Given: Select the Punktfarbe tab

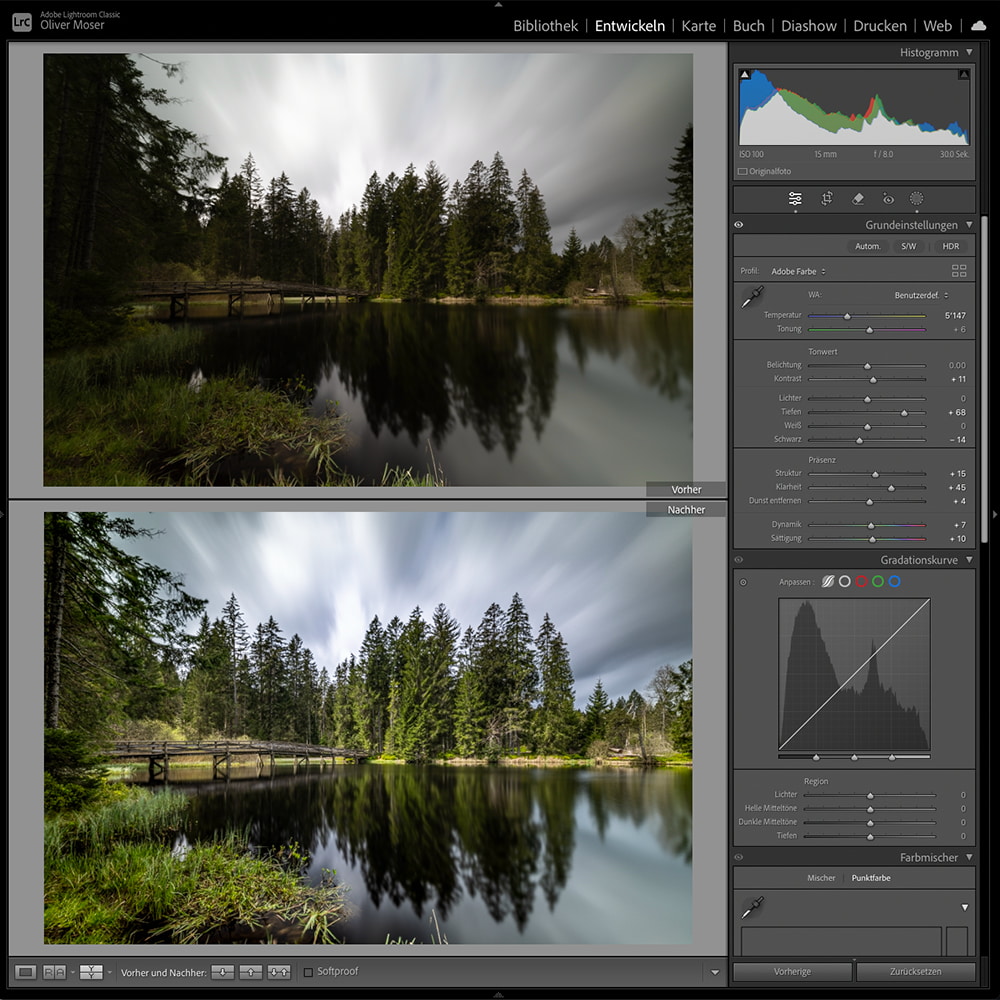Looking at the screenshot, I should click(x=871, y=878).
